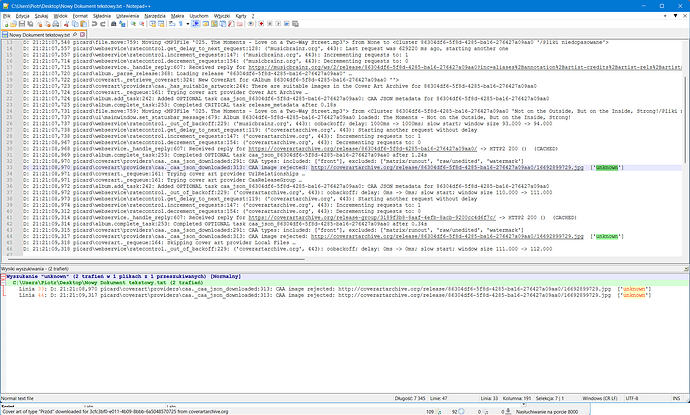Open Replace dialog from the toolbar
Image resolution: width=690 pixels, height=415 pixels.
click(x=122, y=24)
